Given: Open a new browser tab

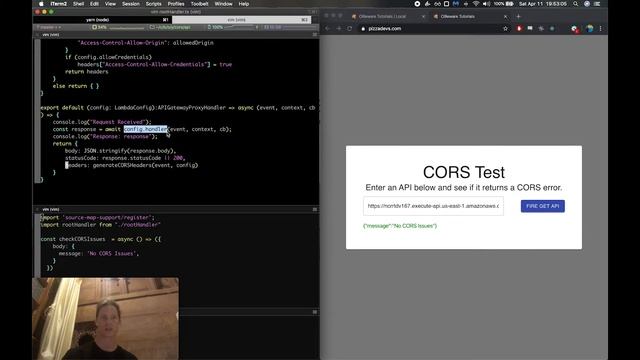Looking at the screenshot, I should tap(518, 16).
